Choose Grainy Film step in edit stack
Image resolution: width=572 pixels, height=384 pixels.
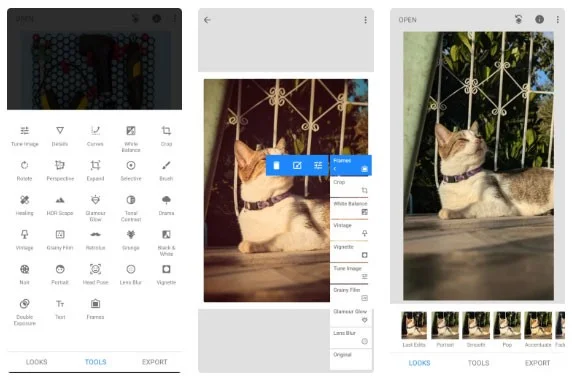point(350,294)
